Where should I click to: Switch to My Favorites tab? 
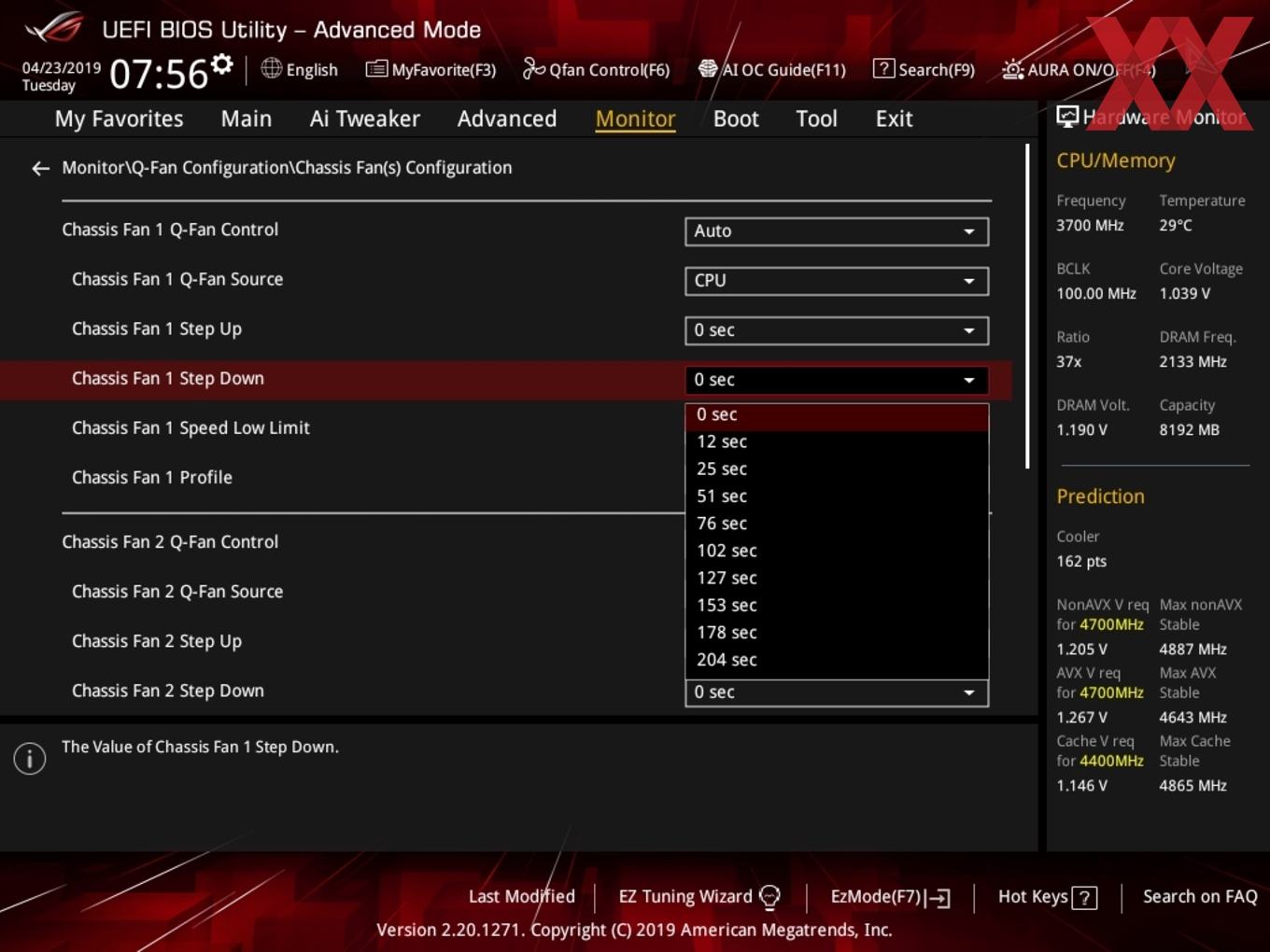(x=119, y=119)
